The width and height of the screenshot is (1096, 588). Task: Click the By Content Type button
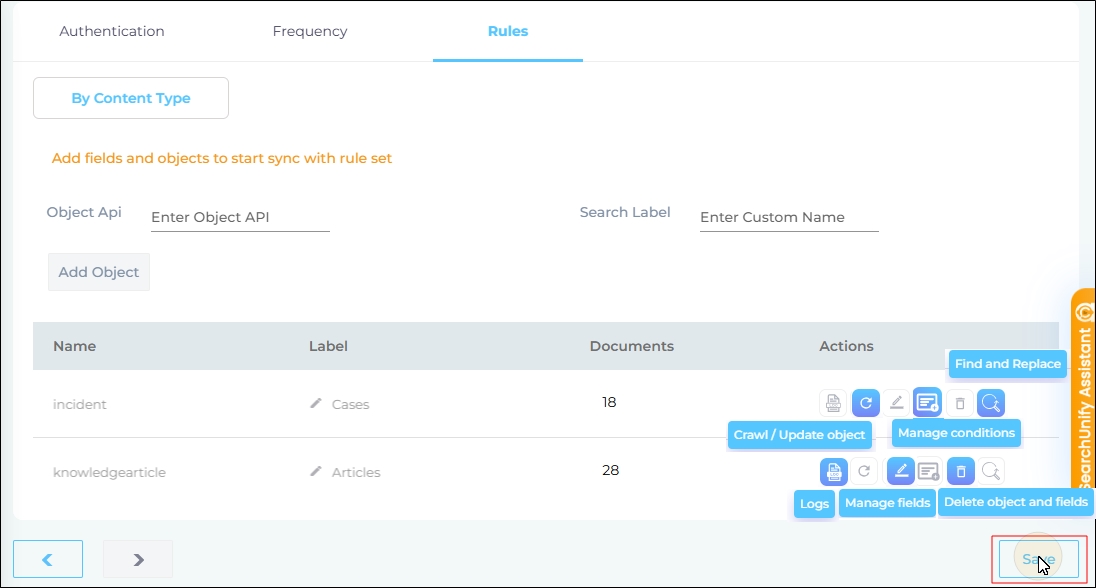[131, 98]
